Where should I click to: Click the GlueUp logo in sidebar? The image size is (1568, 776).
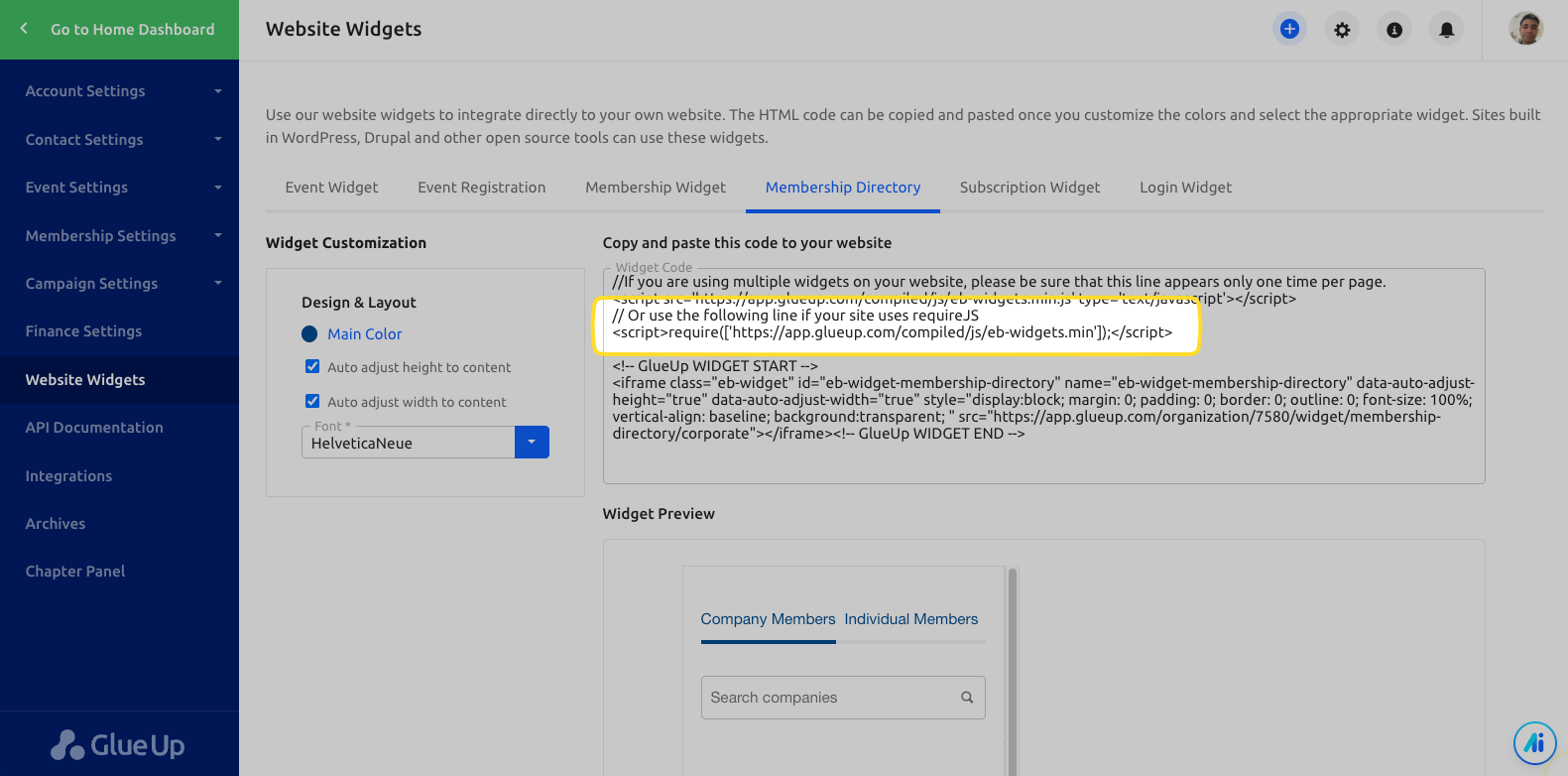point(118,744)
